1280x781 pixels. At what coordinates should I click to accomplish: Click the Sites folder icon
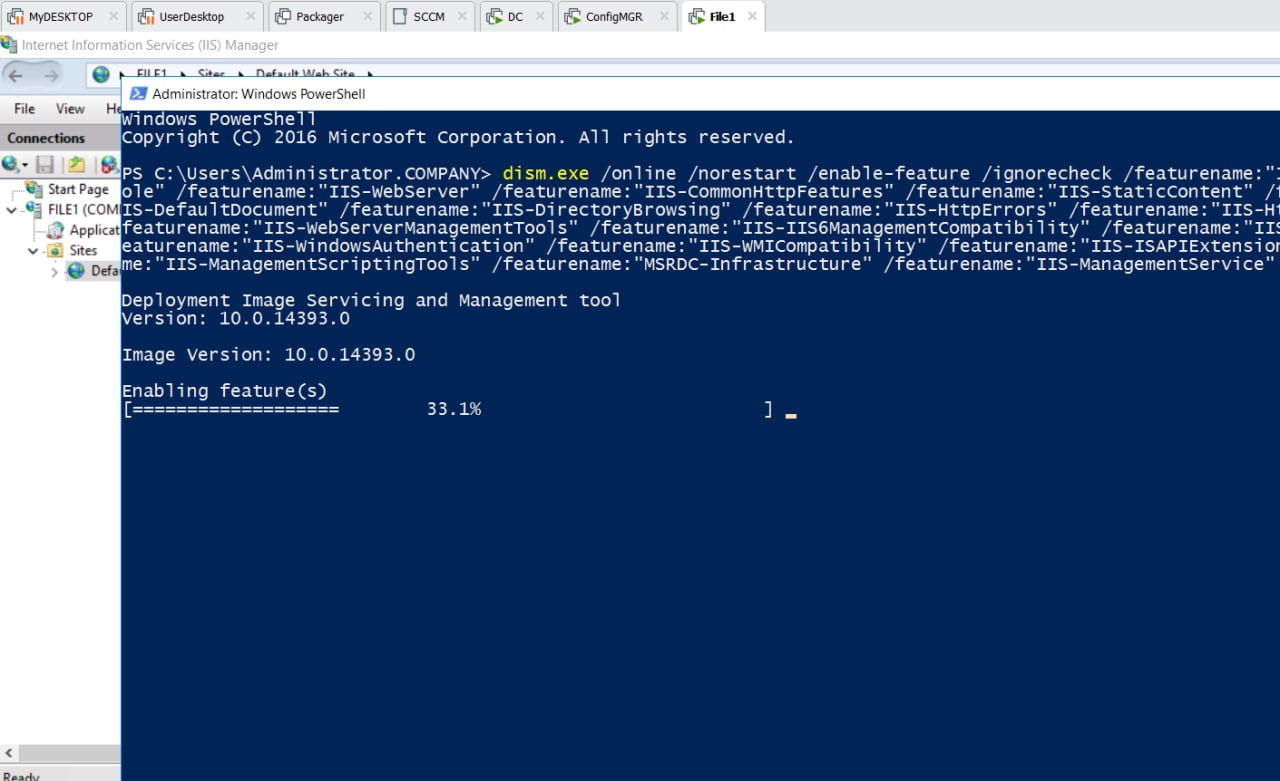click(x=55, y=250)
